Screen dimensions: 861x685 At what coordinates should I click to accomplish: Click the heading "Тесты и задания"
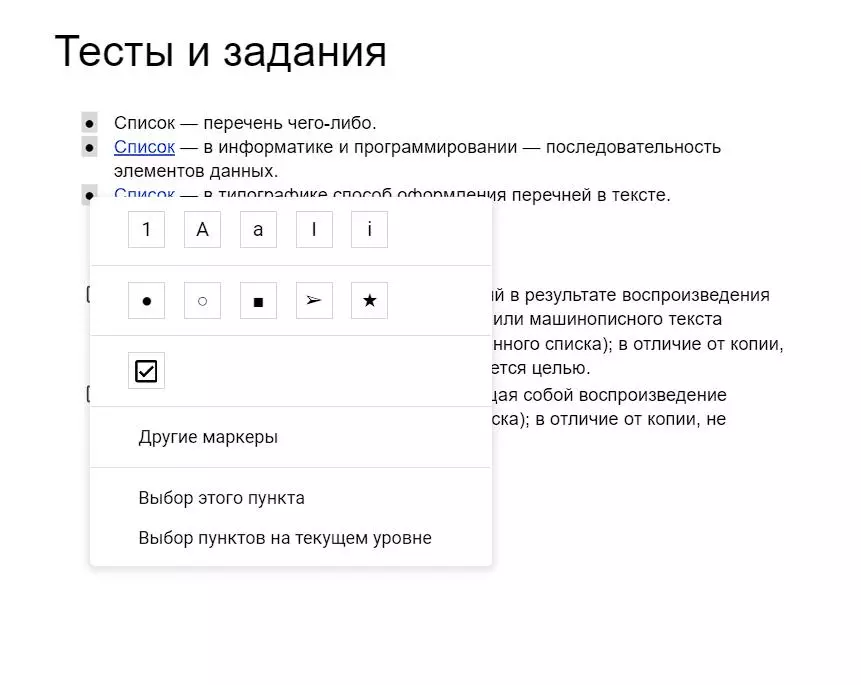[x=222, y=52]
